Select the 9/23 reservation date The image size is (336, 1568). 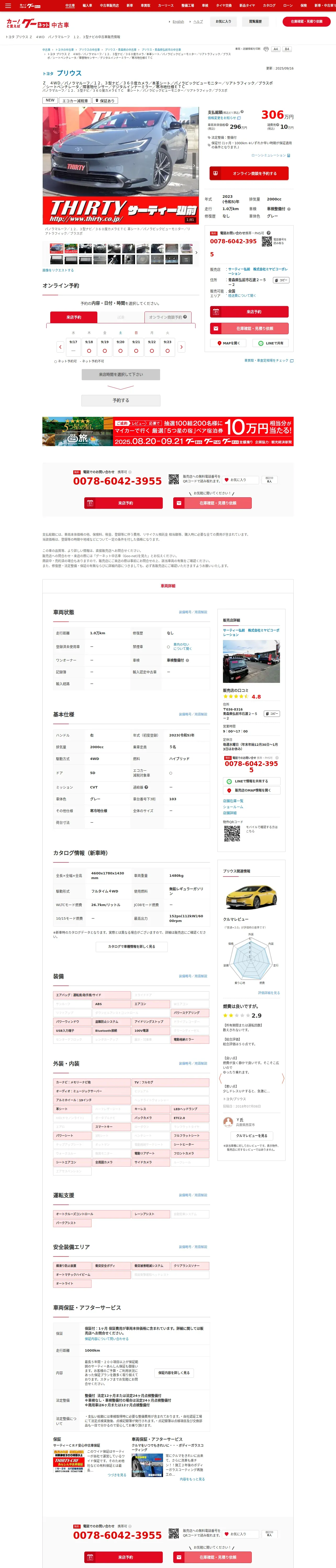coord(167,347)
